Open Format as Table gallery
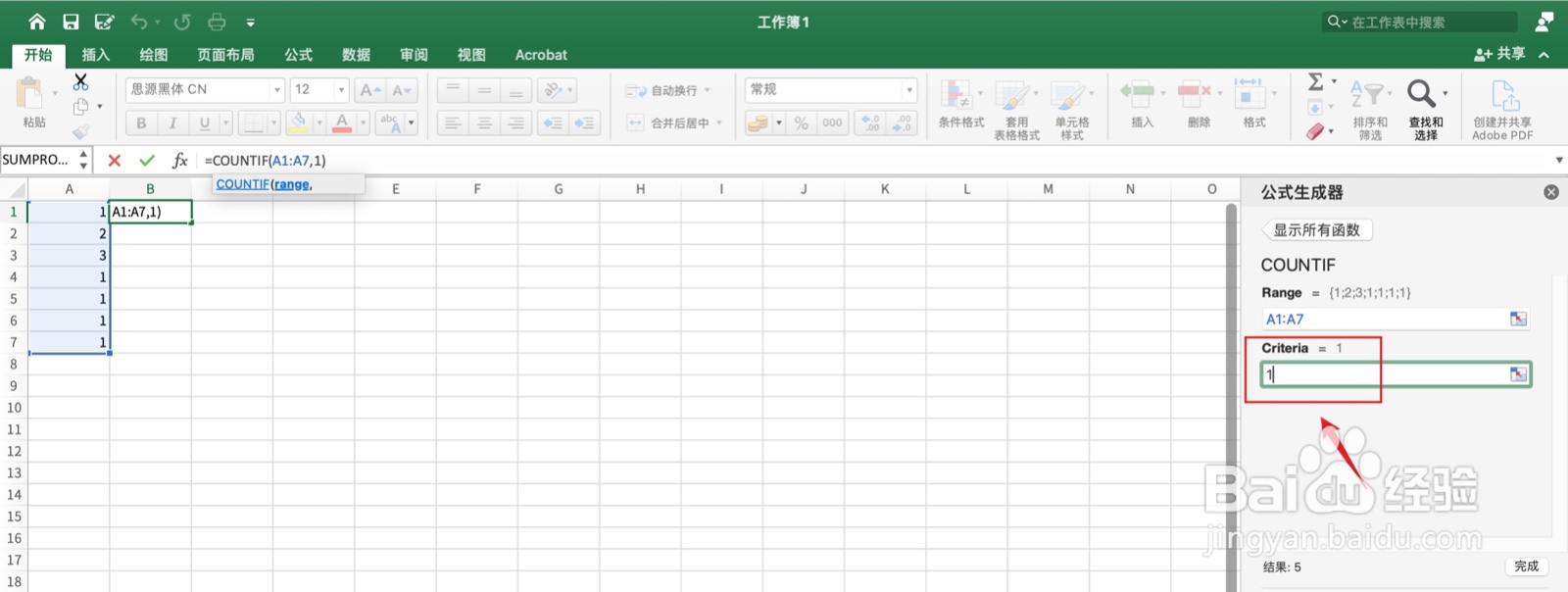Image resolution: width=1568 pixels, height=592 pixels. pyautogui.click(x=1016, y=109)
